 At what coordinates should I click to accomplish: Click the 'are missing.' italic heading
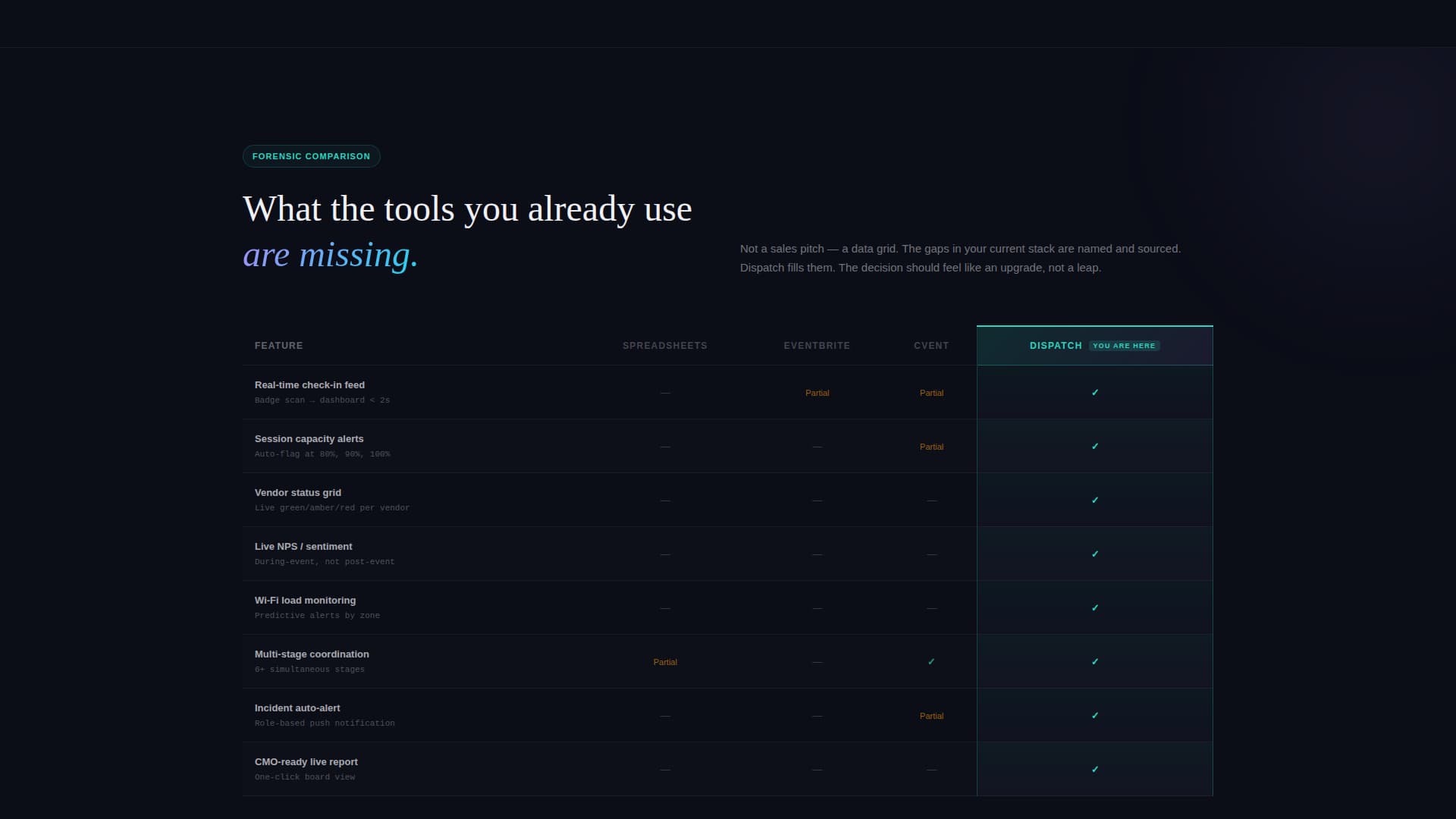[x=330, y=256]
